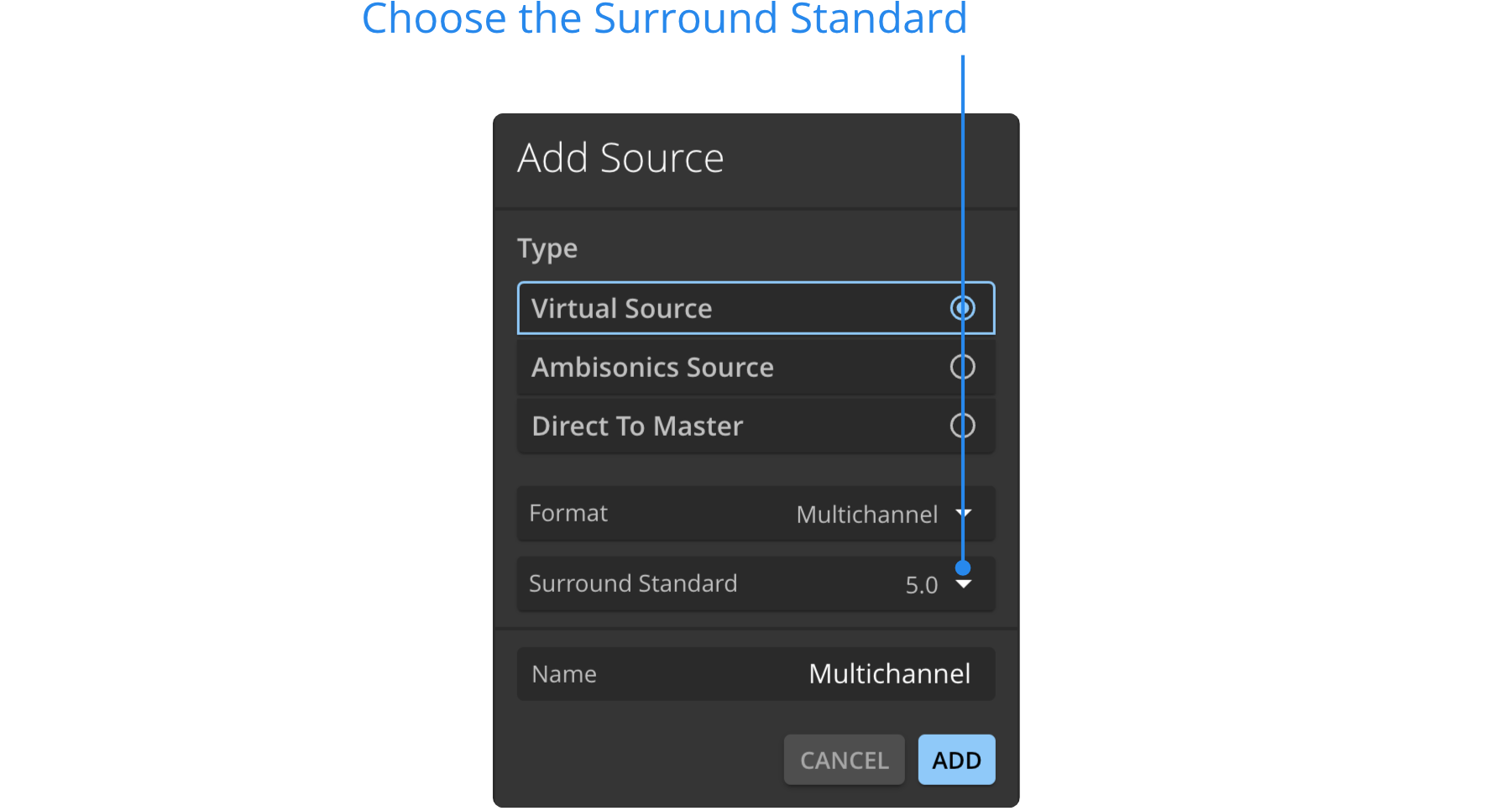The height and width of the screenshot is (811, 1512).
Task: Click the blue annotation dot marker
Action: [963, 568]
